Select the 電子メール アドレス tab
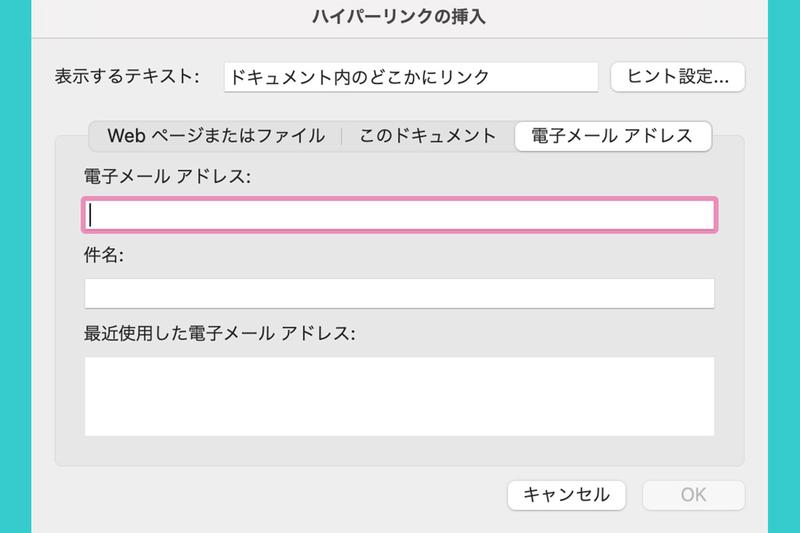 coord(612,136)
